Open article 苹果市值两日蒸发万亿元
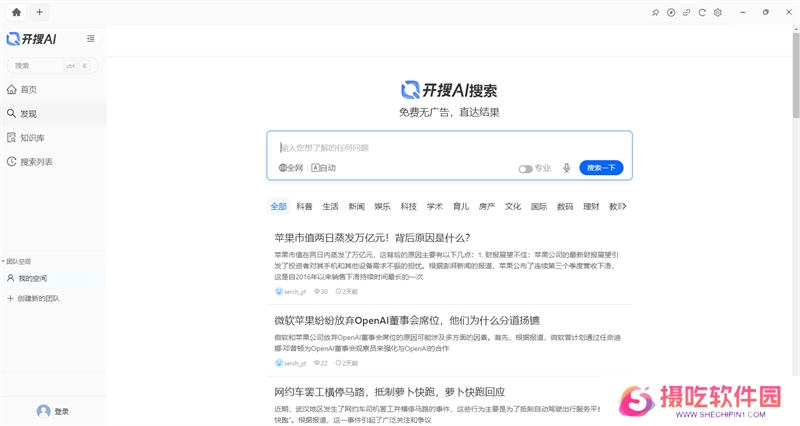The image size is (800, 426). point(372,238)
